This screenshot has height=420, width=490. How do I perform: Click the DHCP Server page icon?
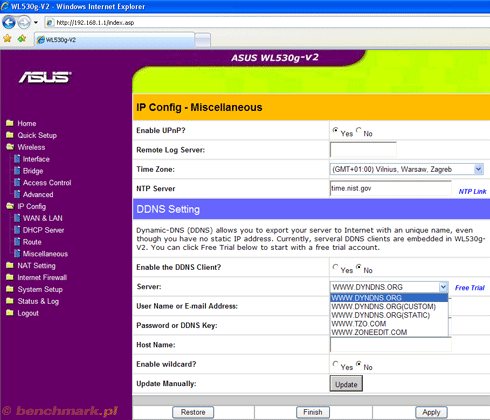(17, 230)
